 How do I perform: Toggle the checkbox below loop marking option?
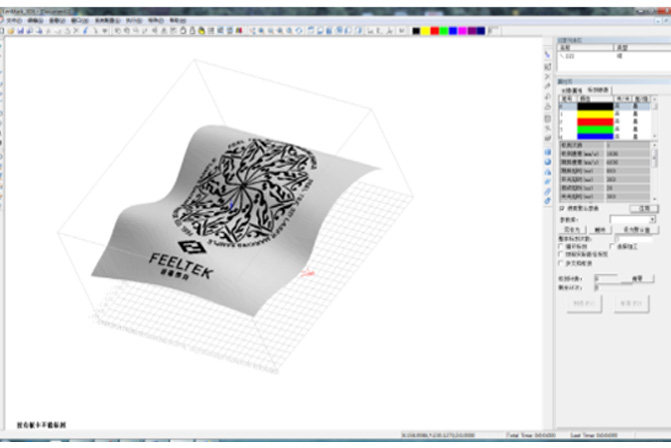click(x=561, y=254)
